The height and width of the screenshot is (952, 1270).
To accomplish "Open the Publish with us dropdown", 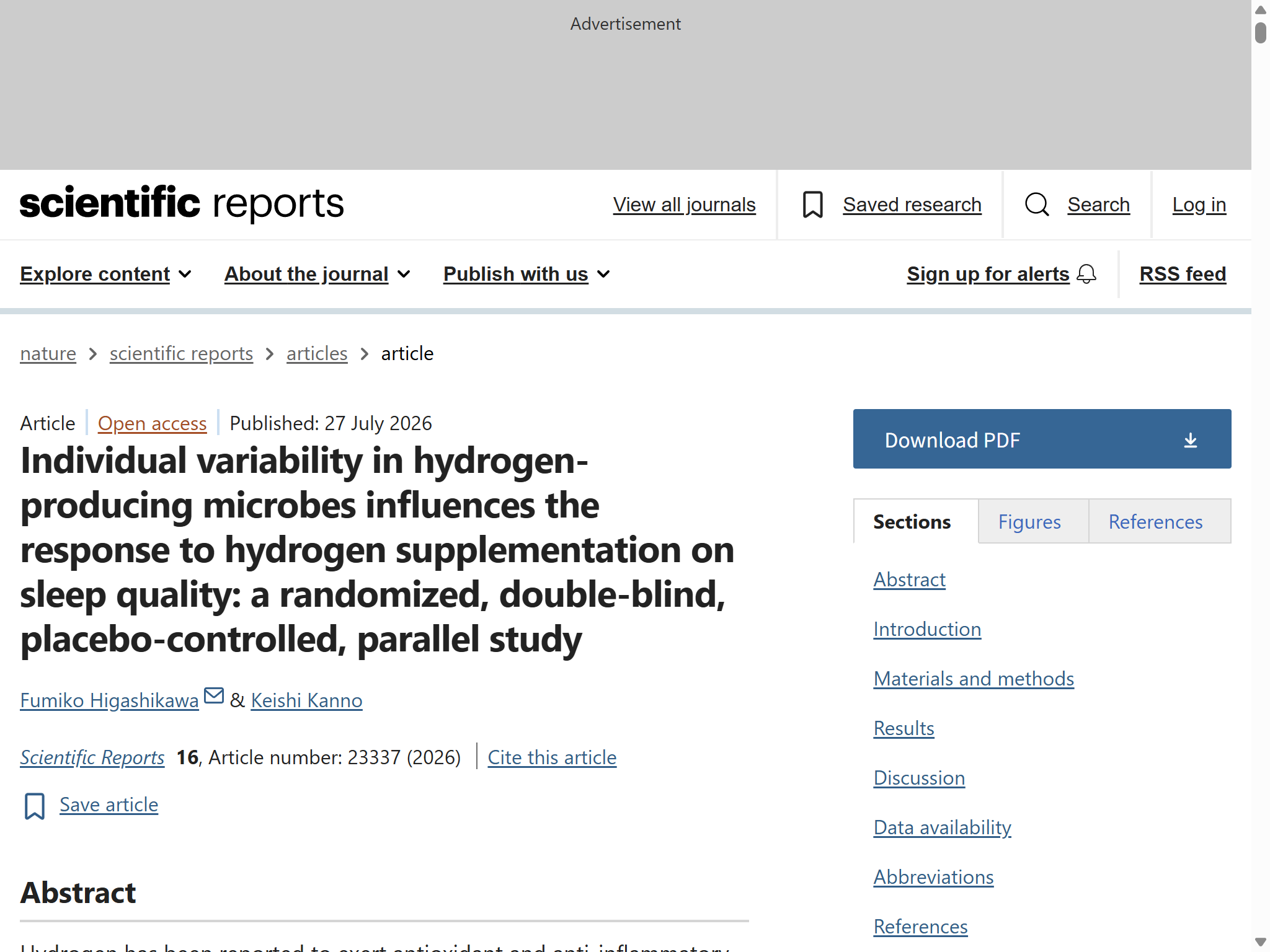I will [x=527, y=274].
